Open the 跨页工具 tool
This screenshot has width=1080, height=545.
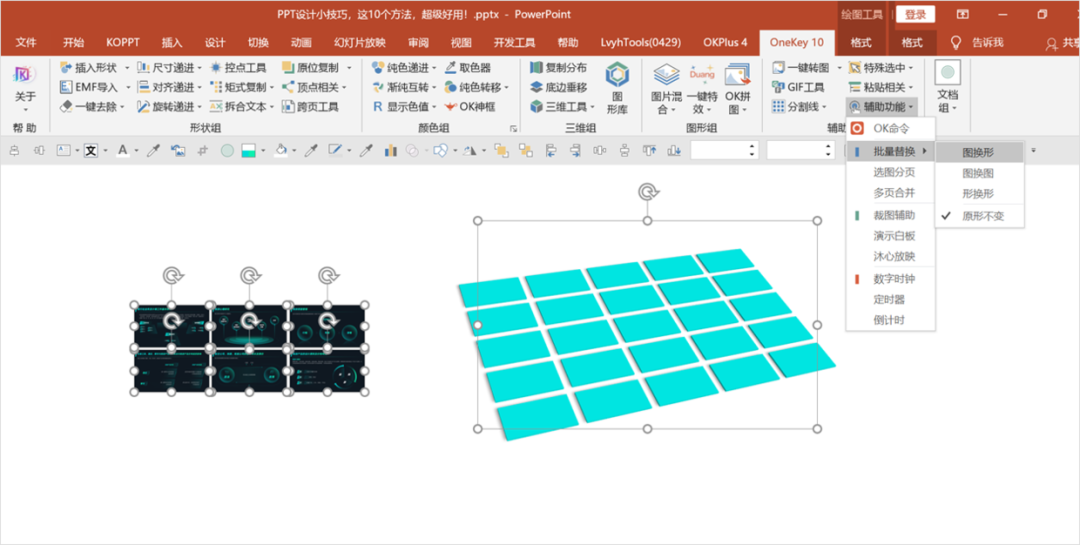point(310,107)
